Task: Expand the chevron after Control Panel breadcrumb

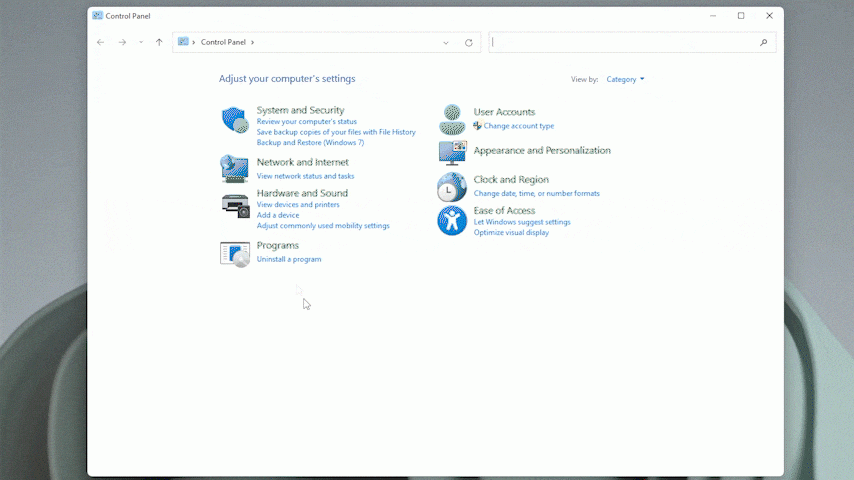Action: coord(252,42)
